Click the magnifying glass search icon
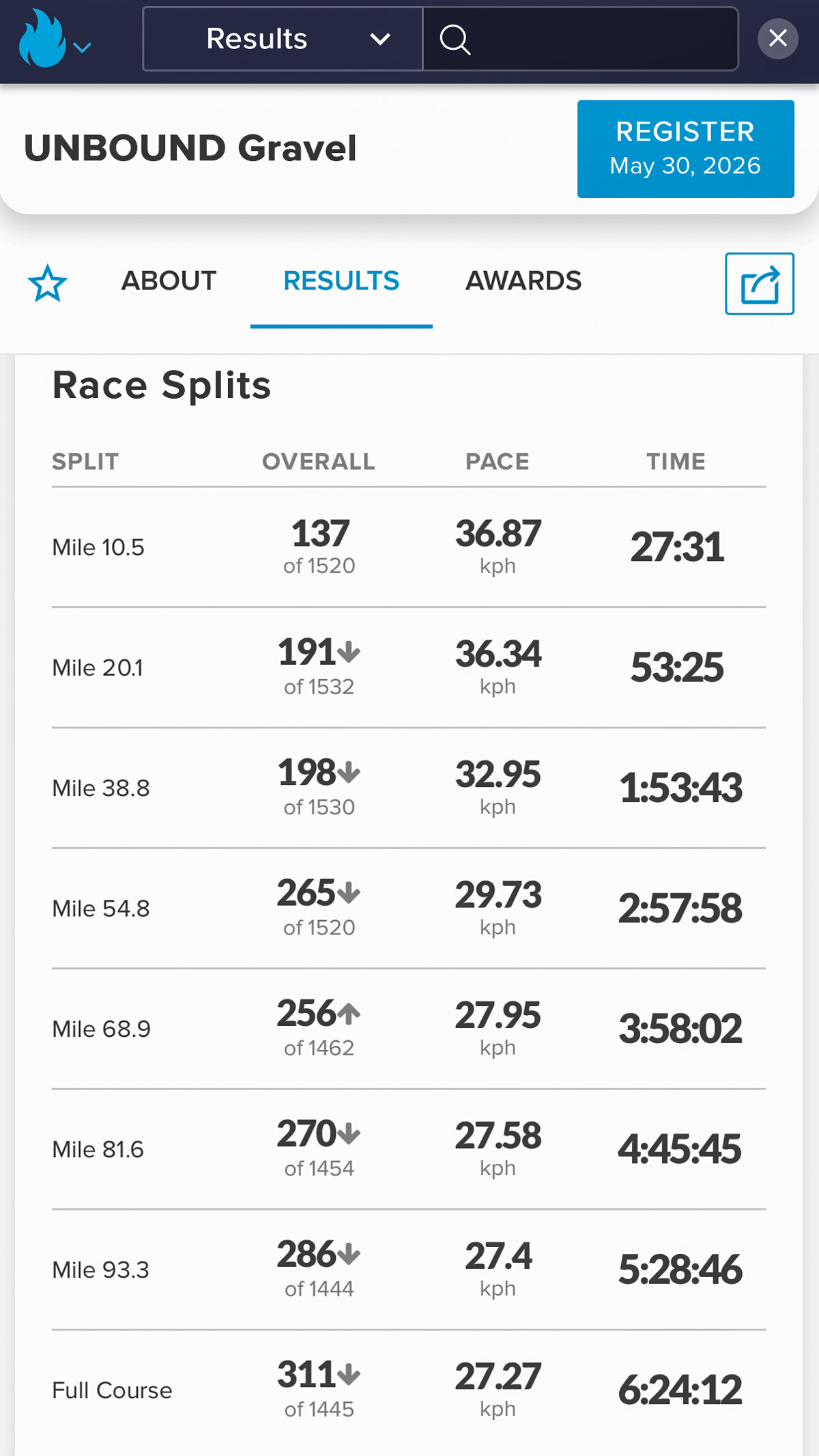Image resolution: width=819 pixels, height=1456 pixels. coord(455,39)
